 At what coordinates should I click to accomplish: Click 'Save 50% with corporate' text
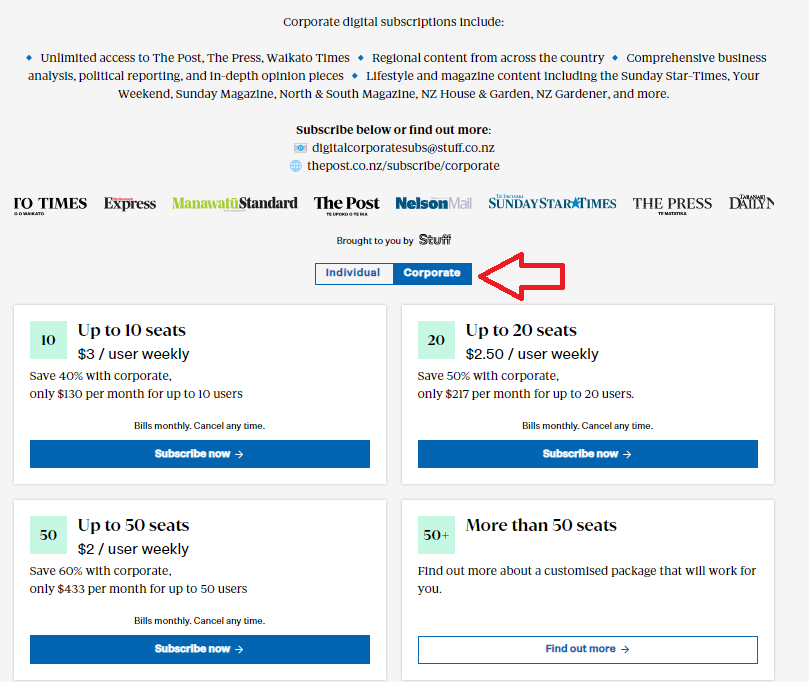click(488, 376)
